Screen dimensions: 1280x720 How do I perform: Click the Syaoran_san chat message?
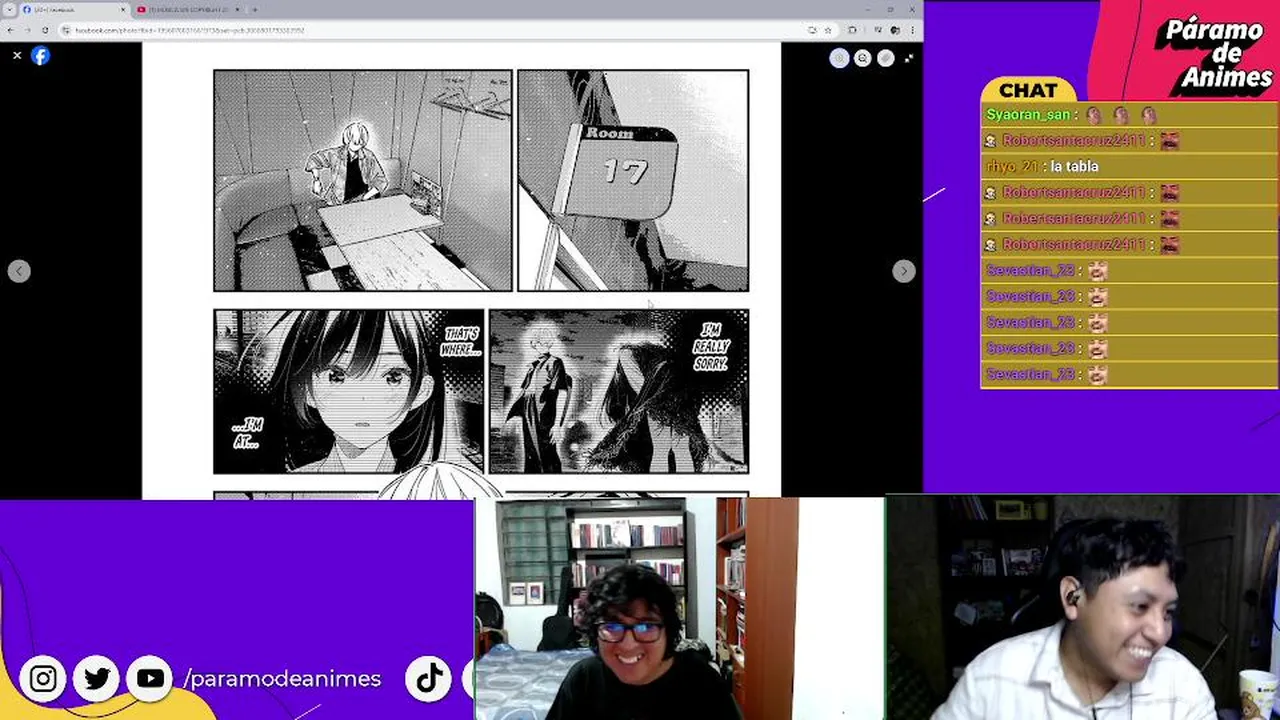point(1128,115)
